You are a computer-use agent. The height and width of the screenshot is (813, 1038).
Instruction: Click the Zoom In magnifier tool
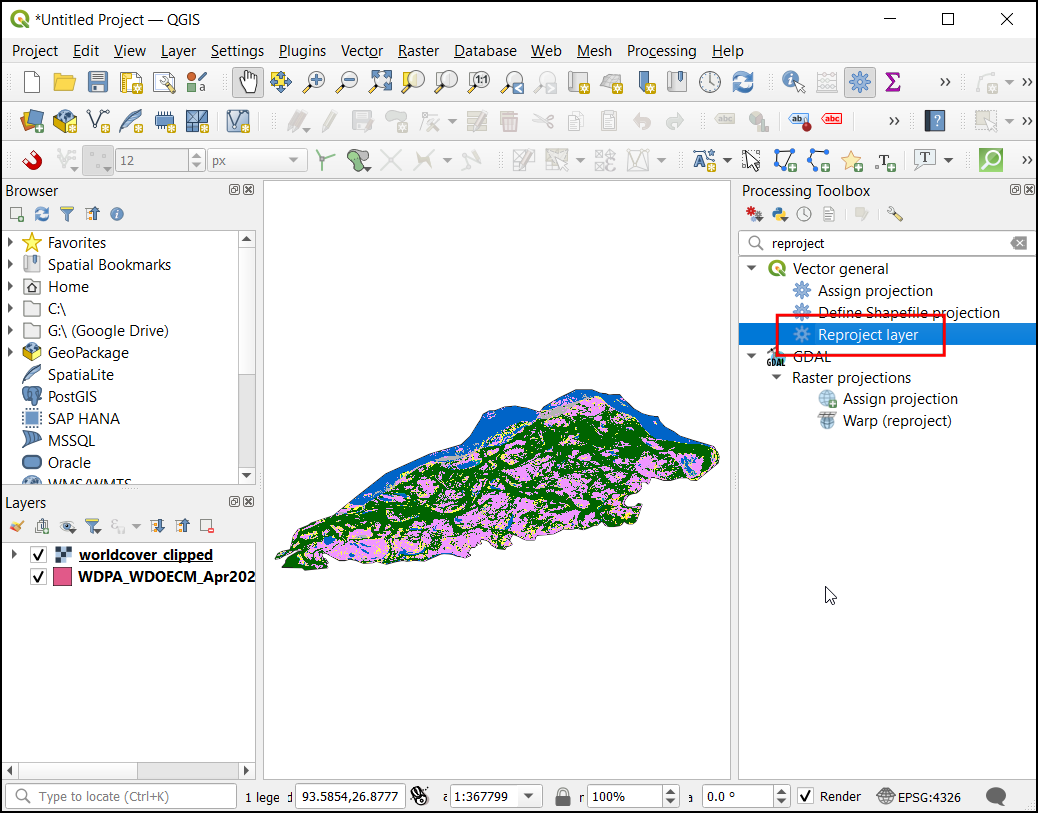click(314, 82)
